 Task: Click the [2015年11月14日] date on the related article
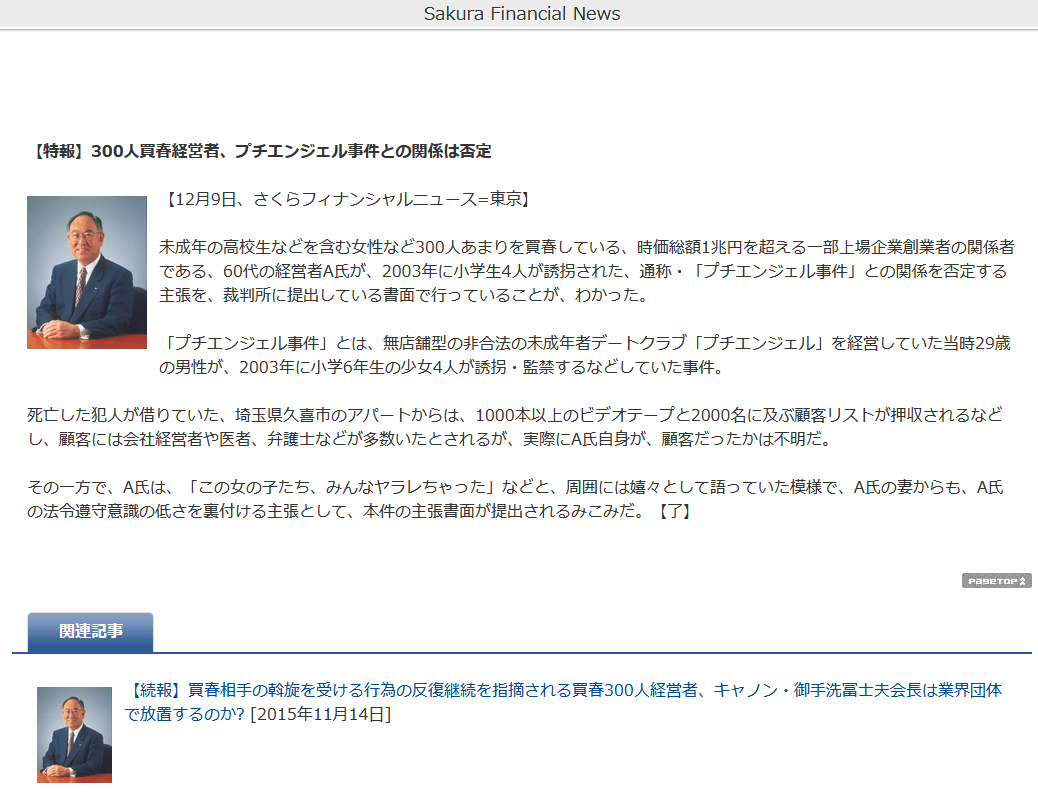pos(320,714)
